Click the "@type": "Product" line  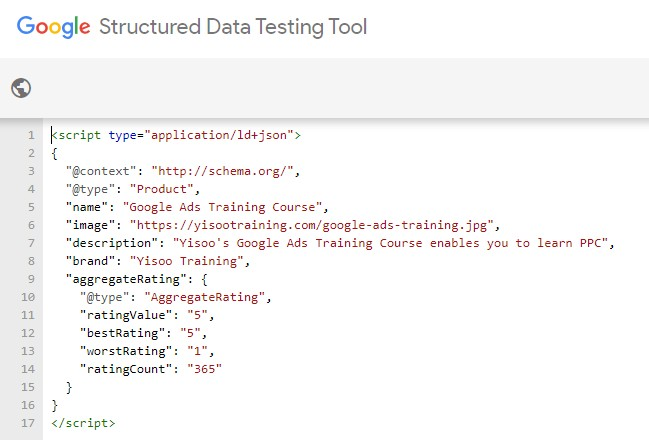pos(132,189)
